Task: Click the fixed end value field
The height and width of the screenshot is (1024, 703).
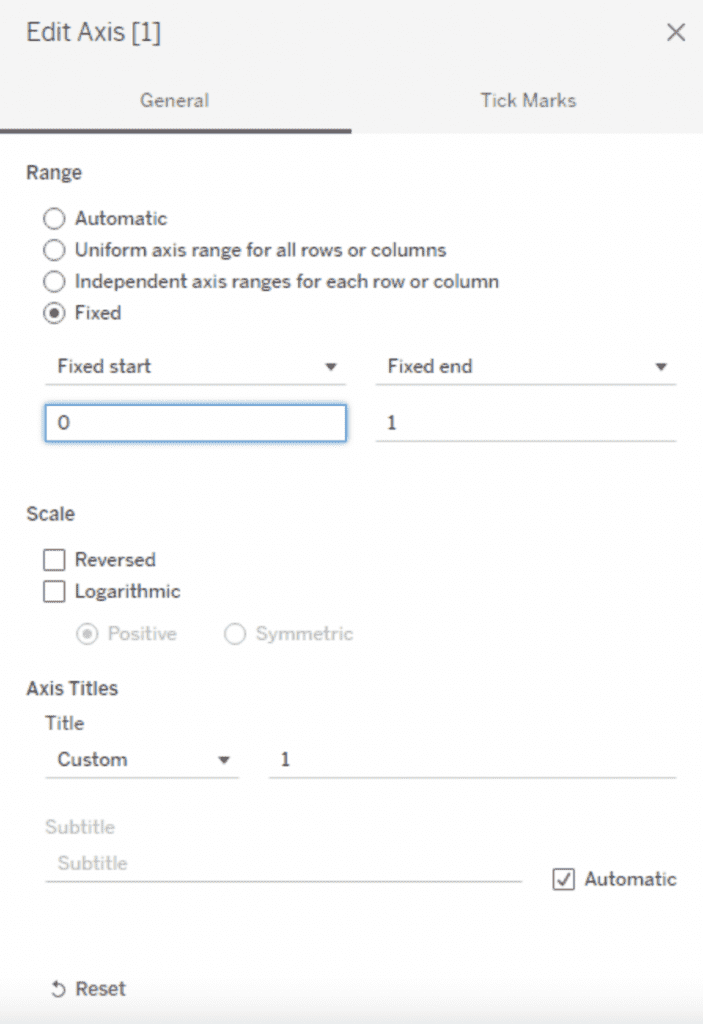Action: pos(526,423)
